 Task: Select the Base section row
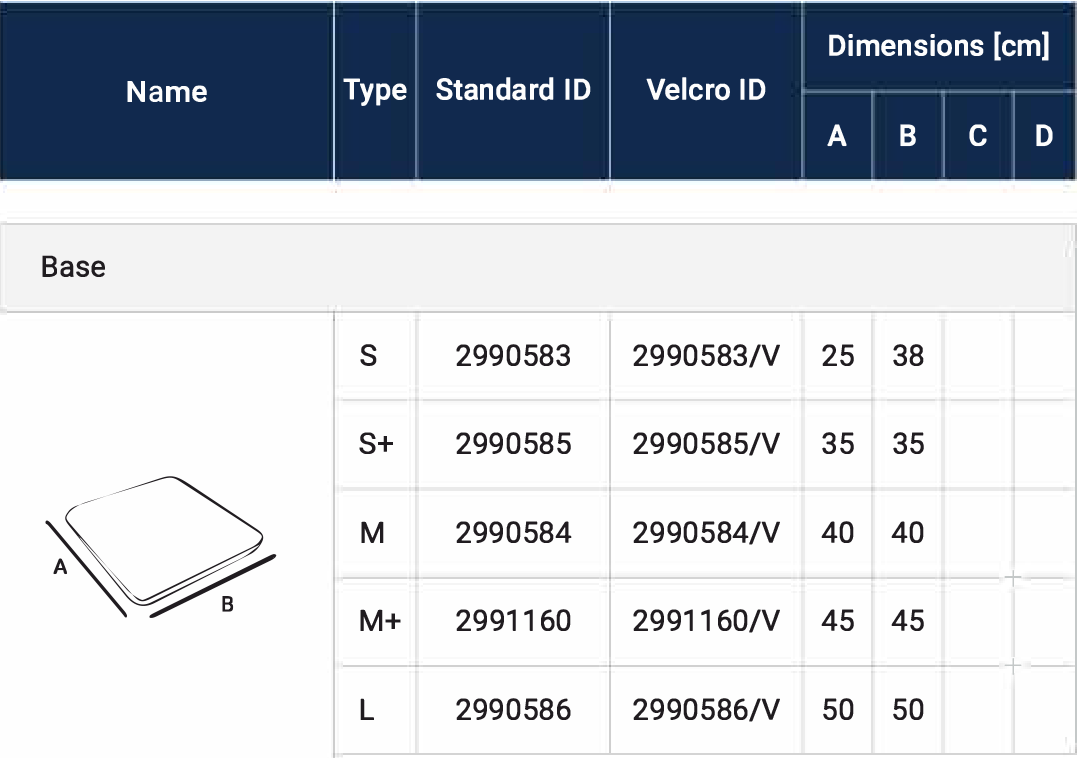(538, 267)
